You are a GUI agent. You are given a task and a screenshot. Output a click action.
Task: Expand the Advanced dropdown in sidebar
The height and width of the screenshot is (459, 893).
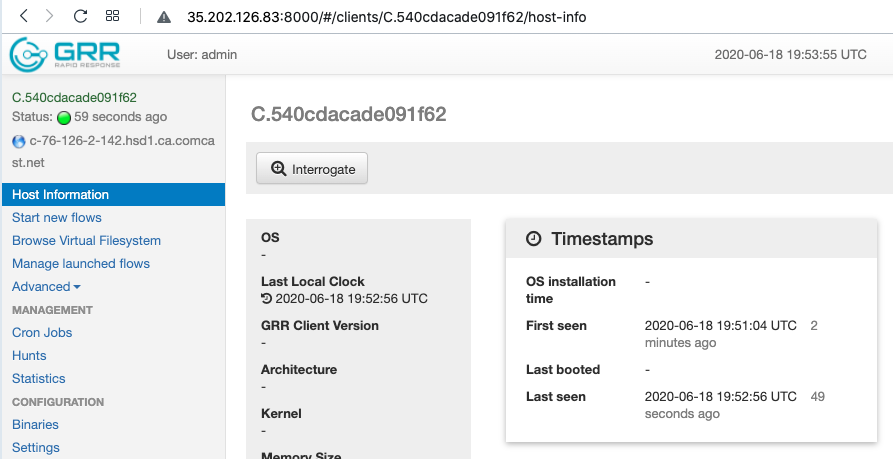[46, 287]
